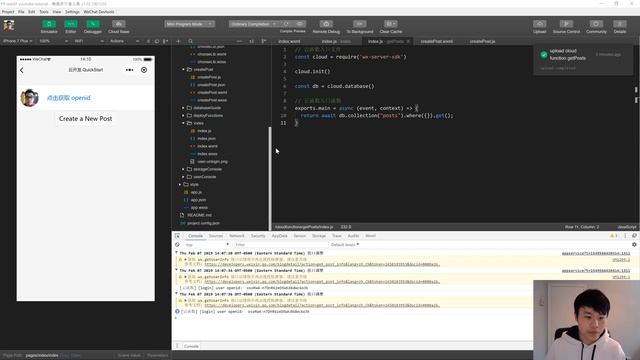Click the Remote Debug icon
This screenshot has width=640, height=360.
[x=326, y=24]
